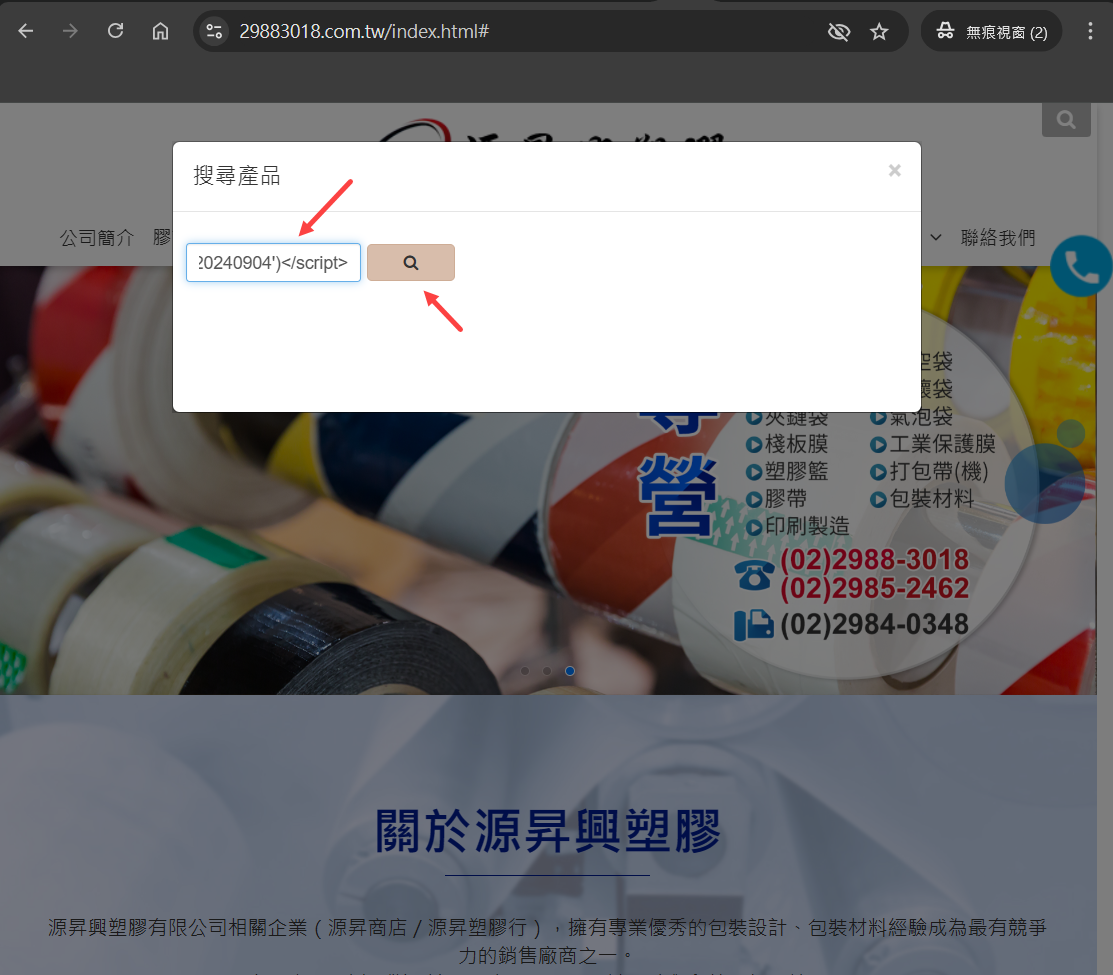The image size is (1113, 975).
Task: Click into the product search text field
Action: (x=273, y=263)
